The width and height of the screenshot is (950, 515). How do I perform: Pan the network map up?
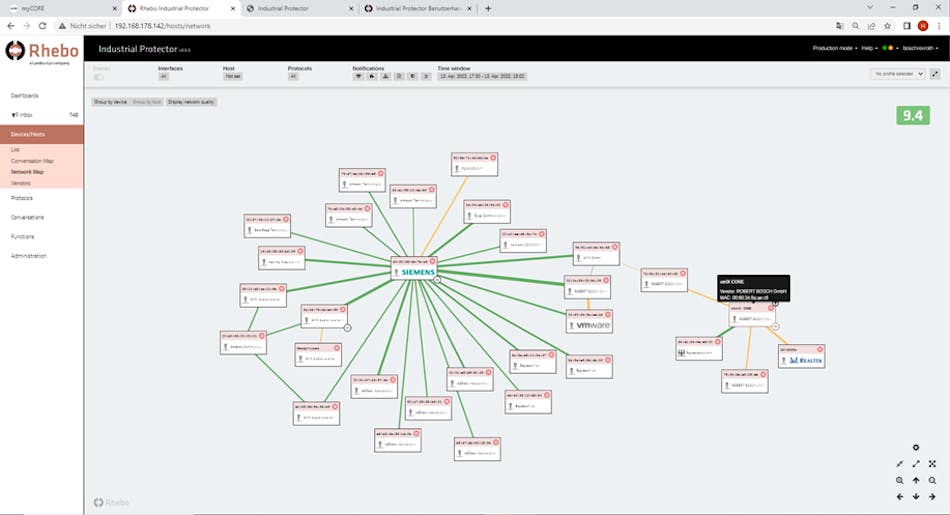pos(916,480)
